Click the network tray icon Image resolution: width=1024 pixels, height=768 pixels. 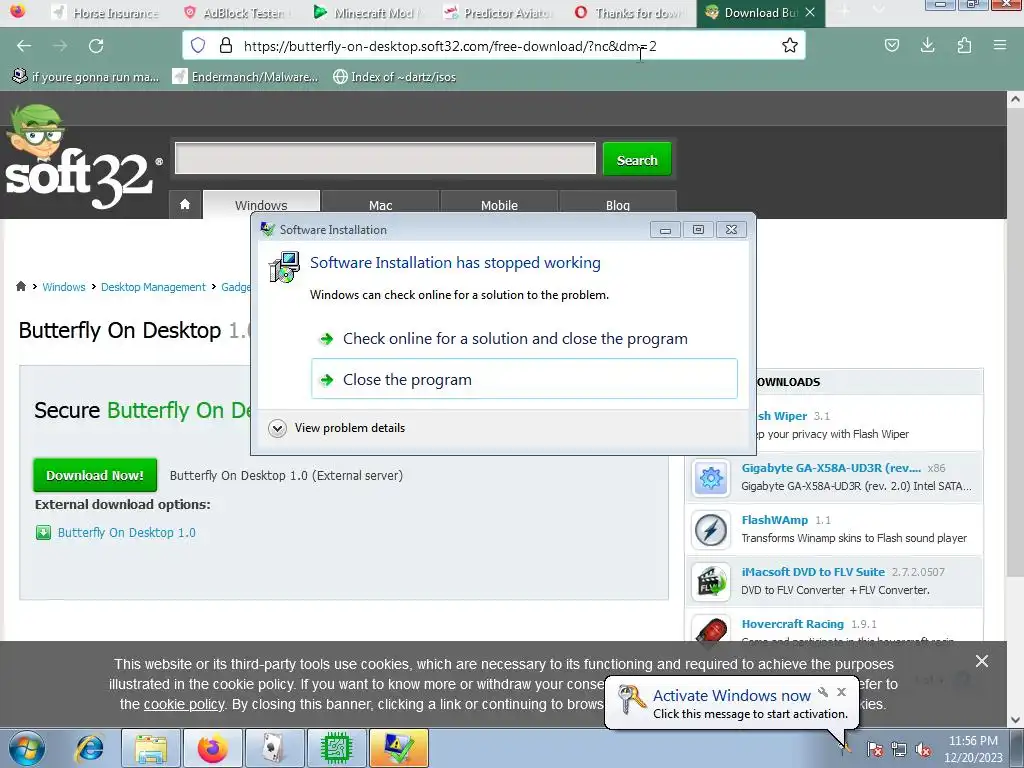click(x=899, y=750)
